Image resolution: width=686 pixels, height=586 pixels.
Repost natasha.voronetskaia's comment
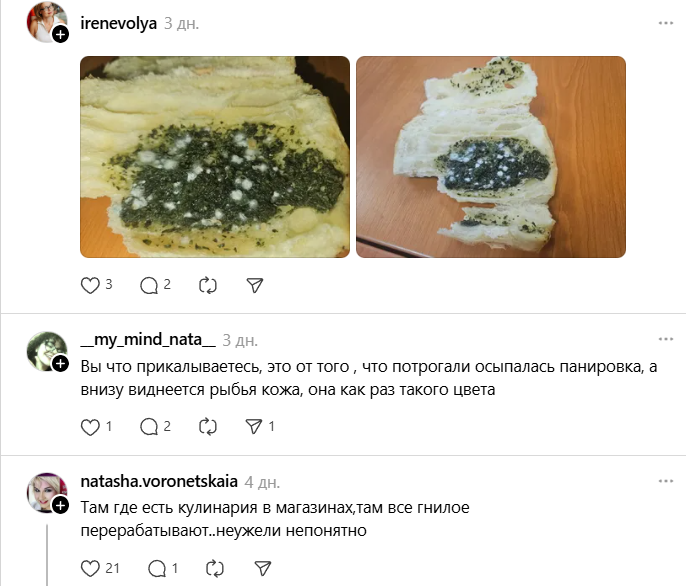tap(215, 568)
